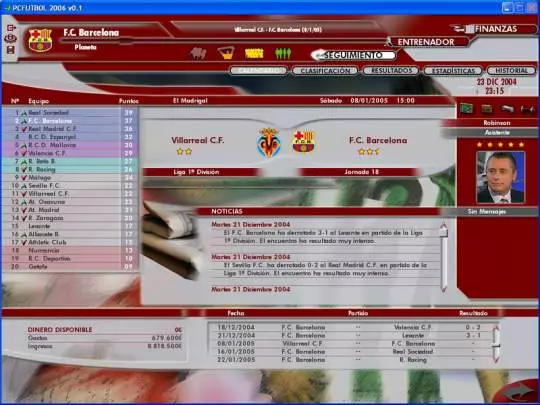Click the Sin Mensajes bar

click(x=487, y=211)
